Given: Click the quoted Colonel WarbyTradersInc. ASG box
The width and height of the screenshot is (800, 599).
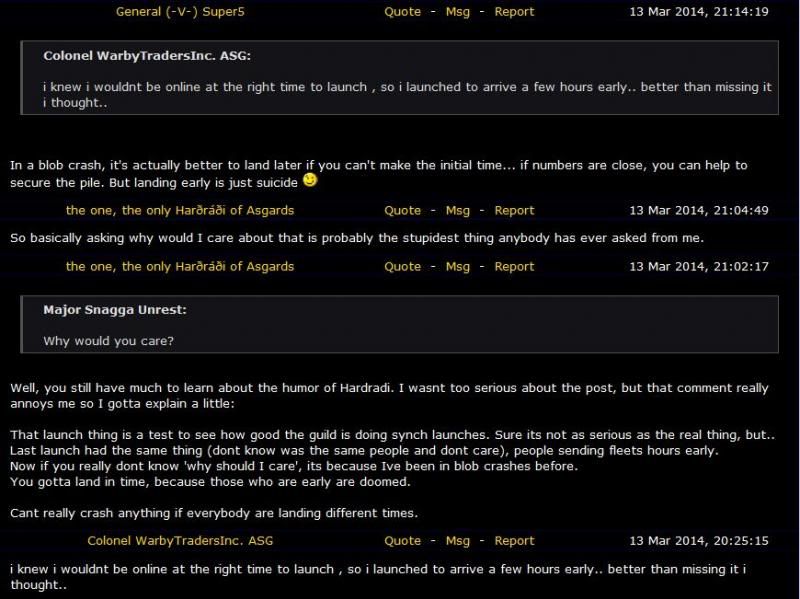Looking at the screenshot, I should click(399, 78).
